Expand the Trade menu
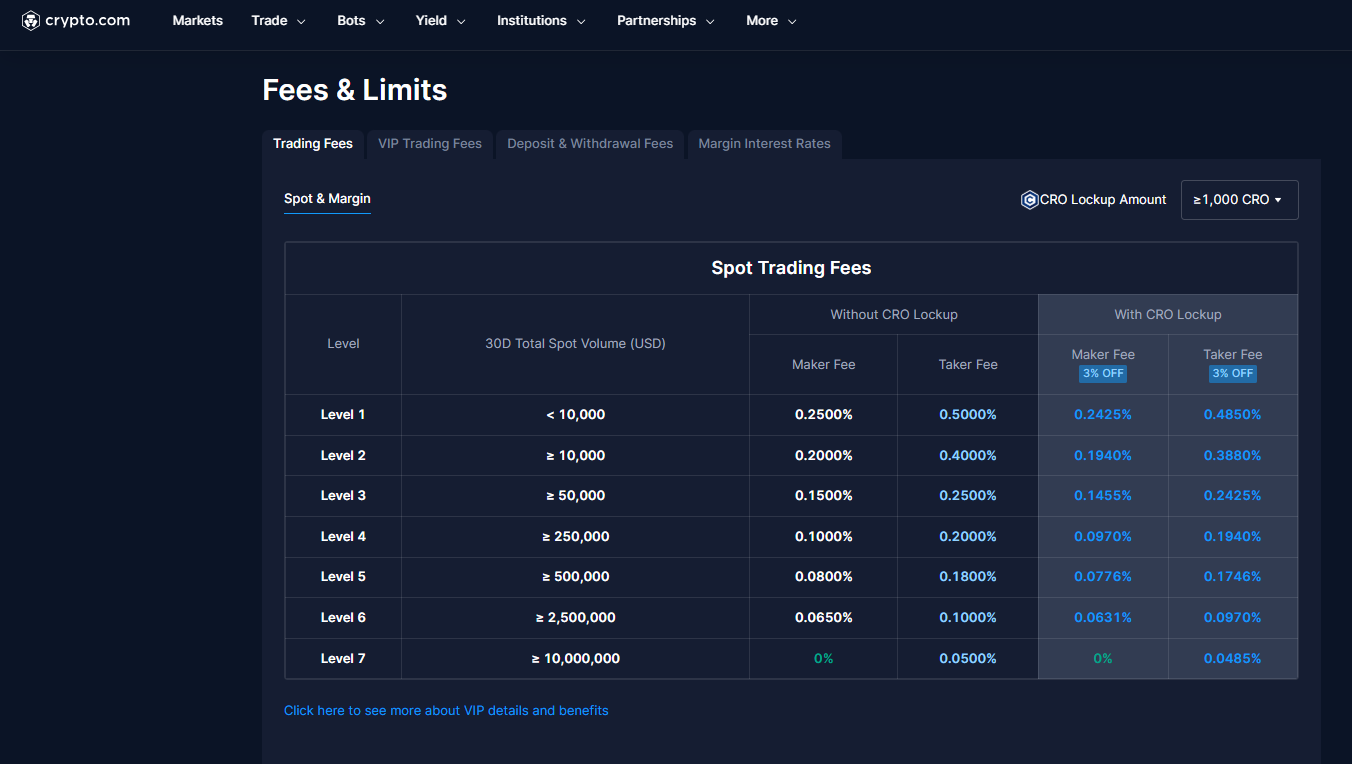 pyautogui.click(x=279, y=20)
